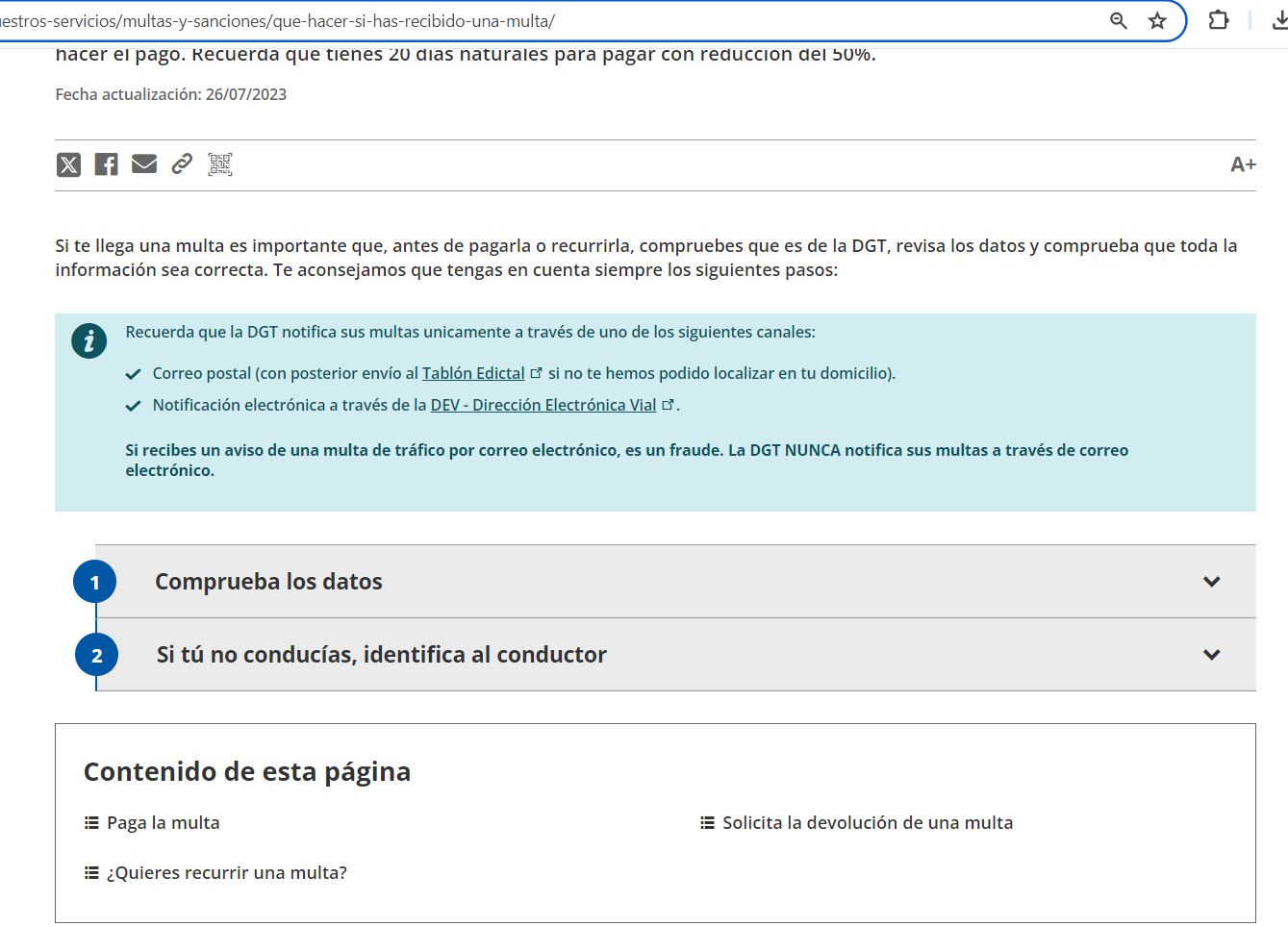The image size is (1288, 927).
Task: Show QR code for this page
Action: point(220,164)
